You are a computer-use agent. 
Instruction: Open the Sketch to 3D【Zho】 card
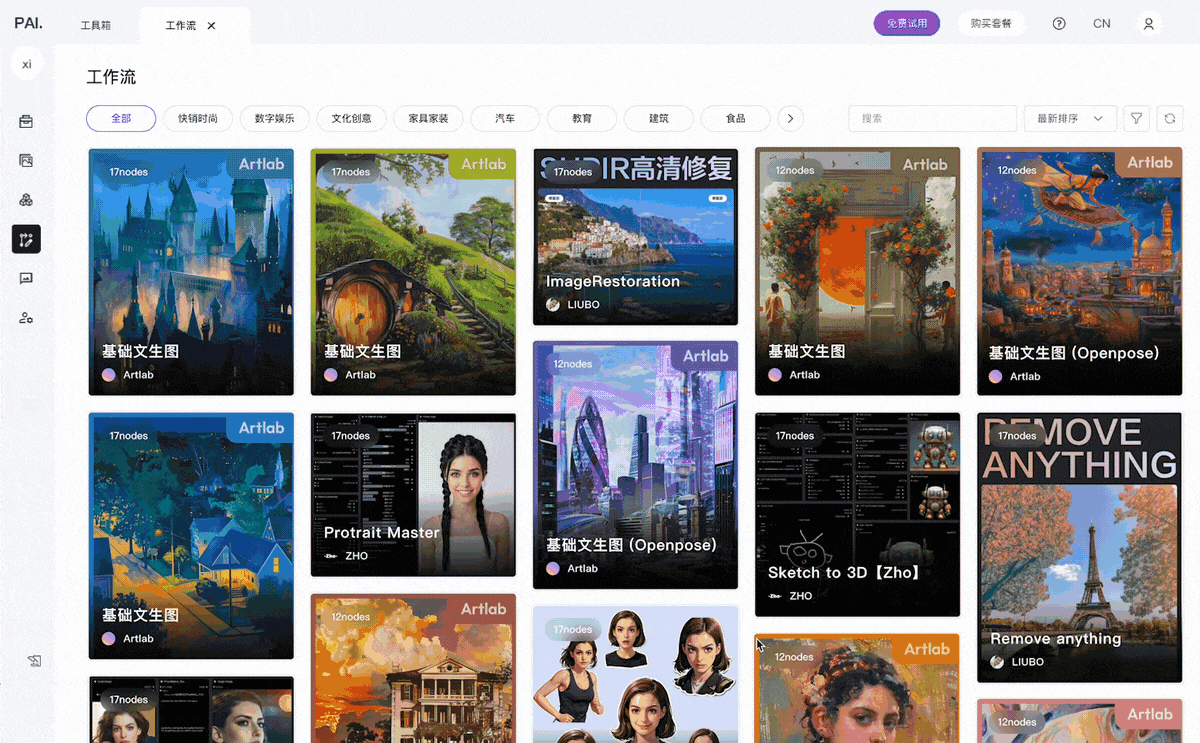857,515
